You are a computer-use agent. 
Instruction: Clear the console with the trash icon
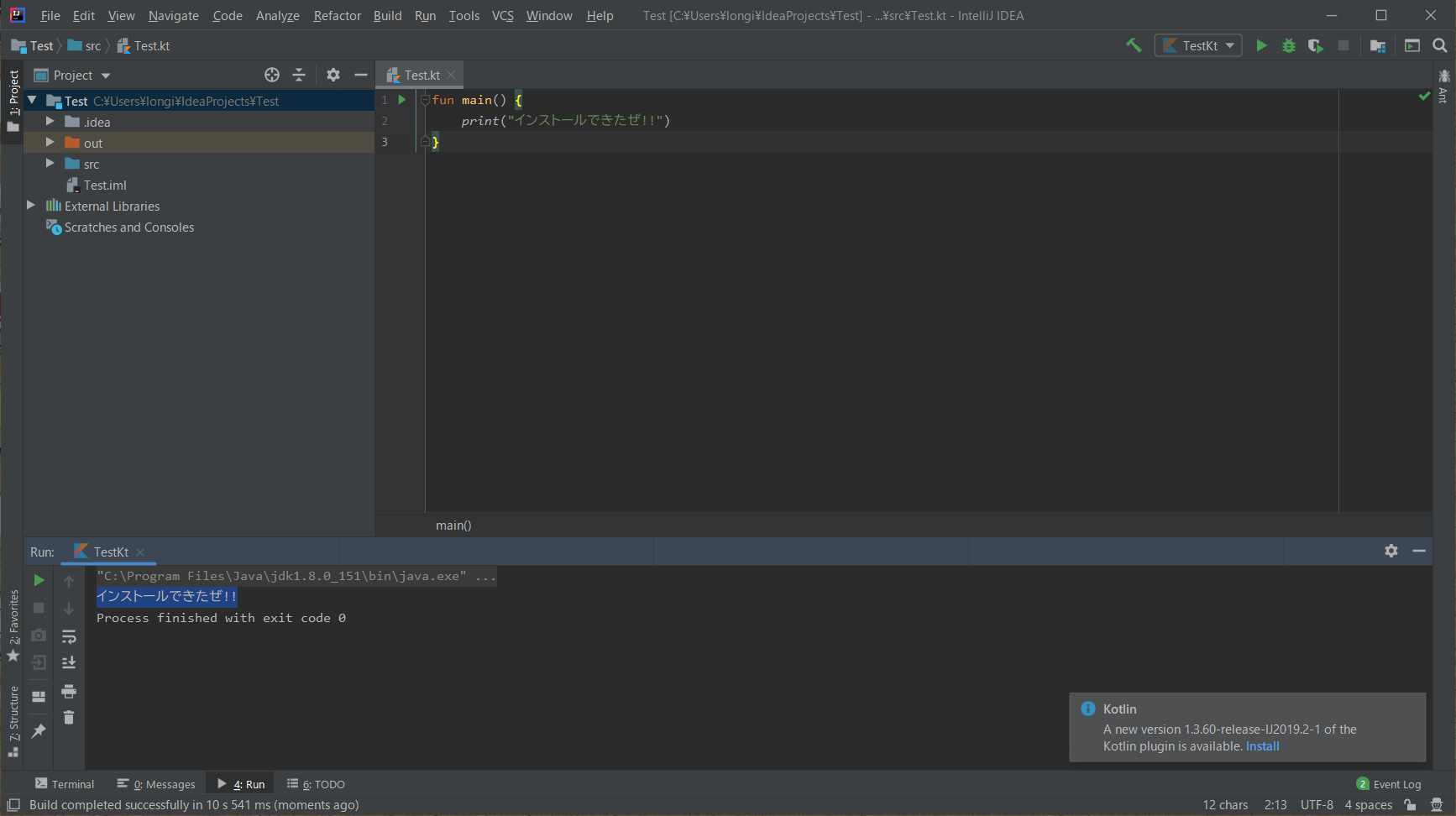click(x=69, y=718)
